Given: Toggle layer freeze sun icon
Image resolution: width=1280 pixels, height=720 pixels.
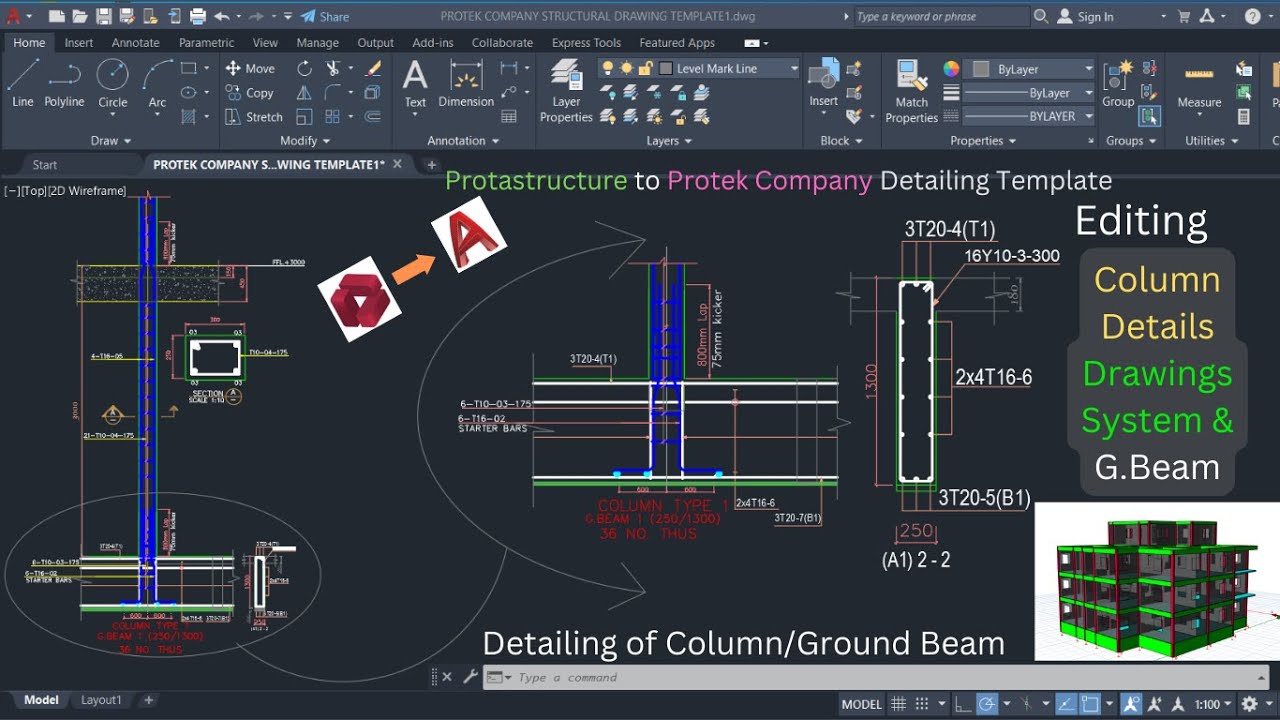Looking at the screenshot, I should (x=626, y=68).
